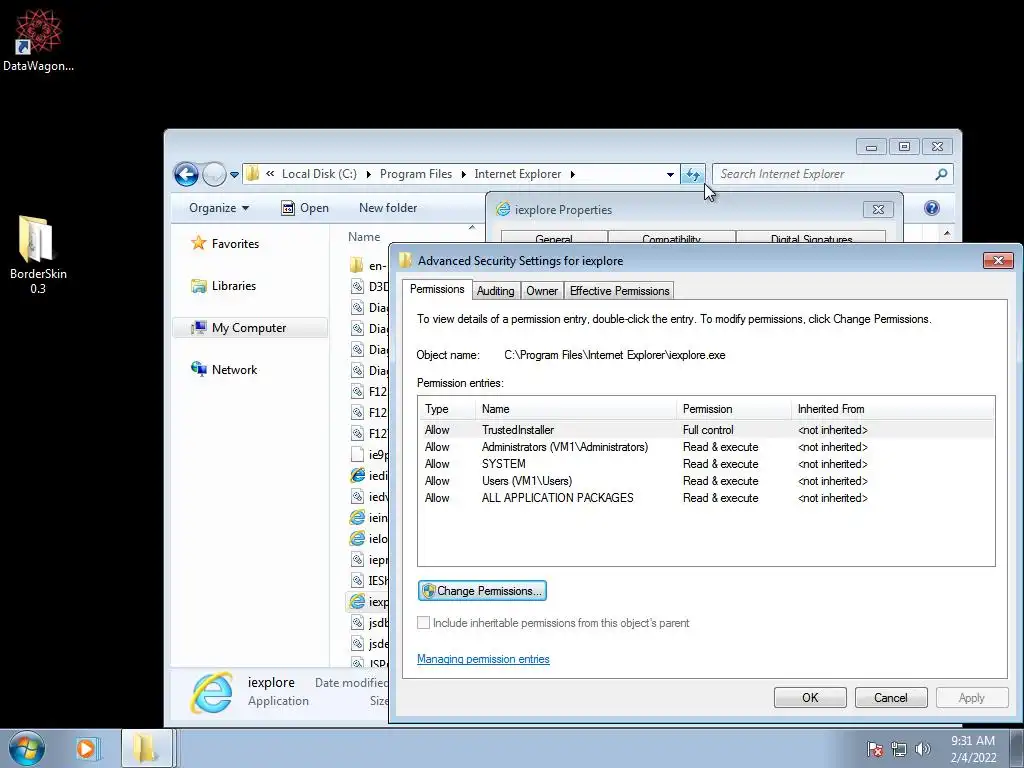Sort files by Name column header
The width and height of the screenshot is (1024, 768).
[364, 237]
